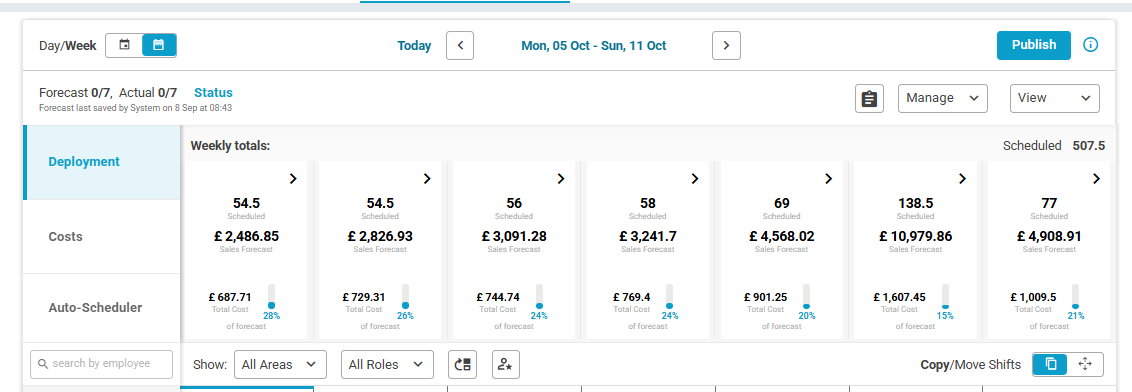Viewport: 1132px width, 392px height.
Task: Click the £ 687.71 total cost value
Action: point(230,297)
